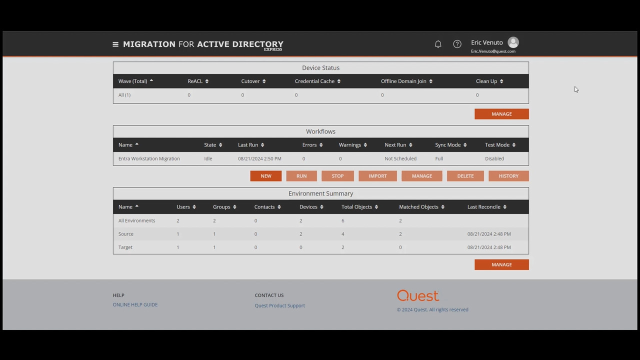The image size is (640, 360).
Task: Sort Device Status by Wave (Total)
Action: click(136, 81)
